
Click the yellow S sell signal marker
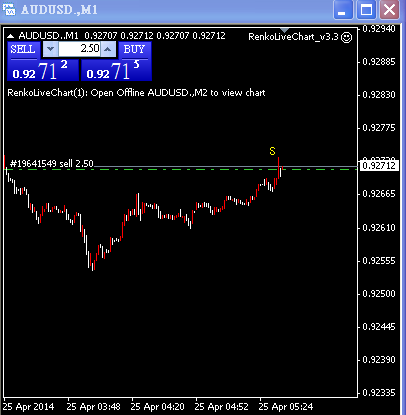point(273,151)
